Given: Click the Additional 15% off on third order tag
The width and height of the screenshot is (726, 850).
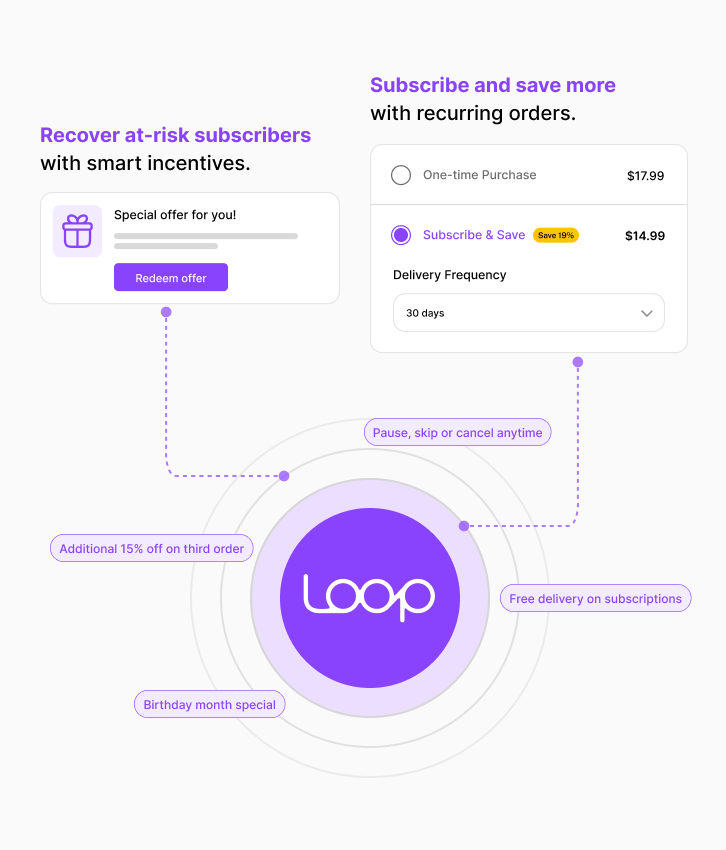Looking at the screenshot, I should click(152, 548).
